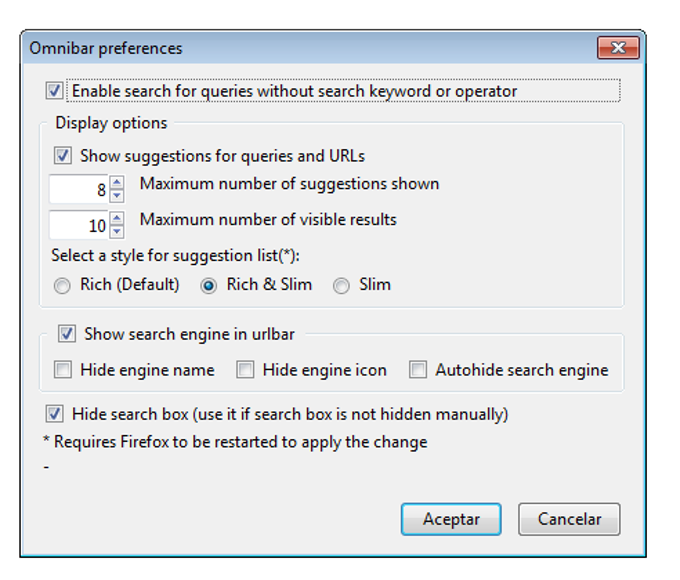Toggle Show search engine in urlbar

67,334
